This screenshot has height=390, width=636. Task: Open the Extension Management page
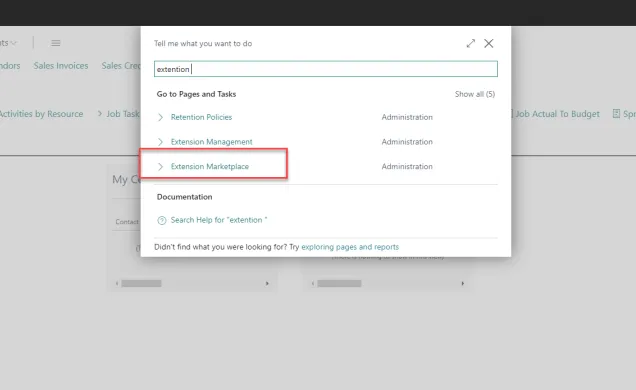click(x=211, y=142)
